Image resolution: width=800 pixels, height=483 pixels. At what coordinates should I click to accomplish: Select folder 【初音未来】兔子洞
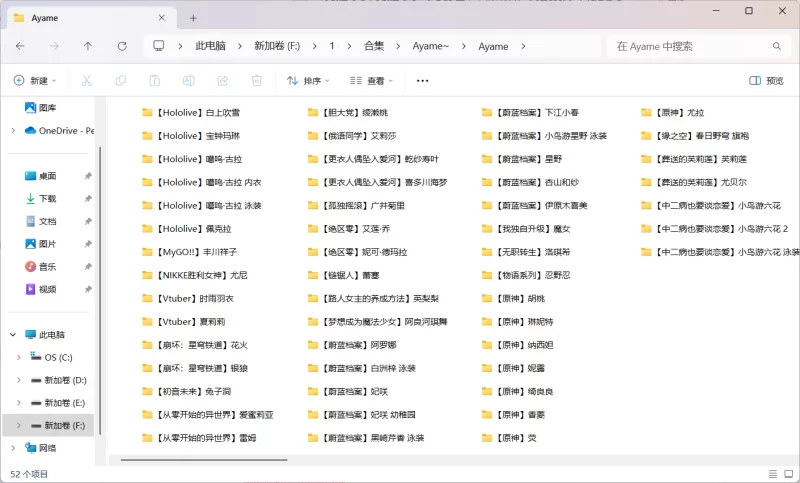[x=187, y=392]
